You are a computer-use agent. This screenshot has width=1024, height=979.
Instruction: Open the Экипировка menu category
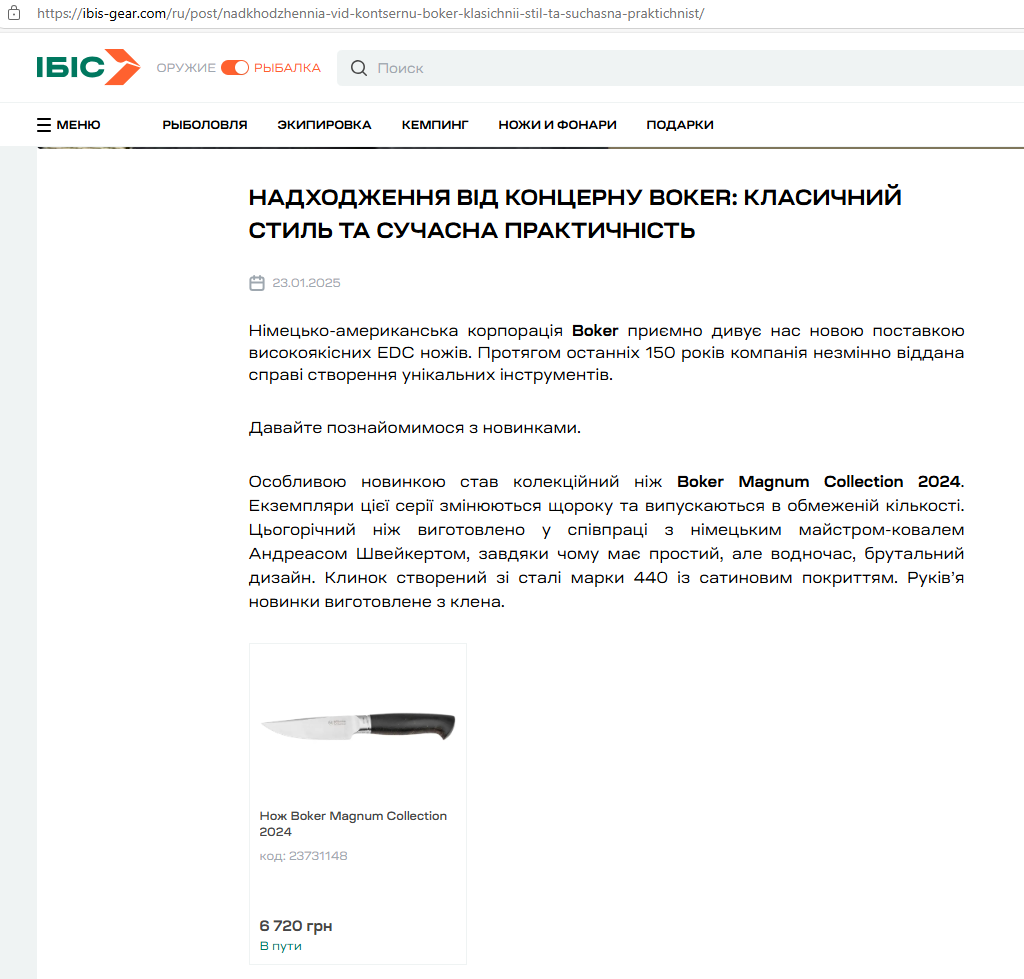[324, 125]
